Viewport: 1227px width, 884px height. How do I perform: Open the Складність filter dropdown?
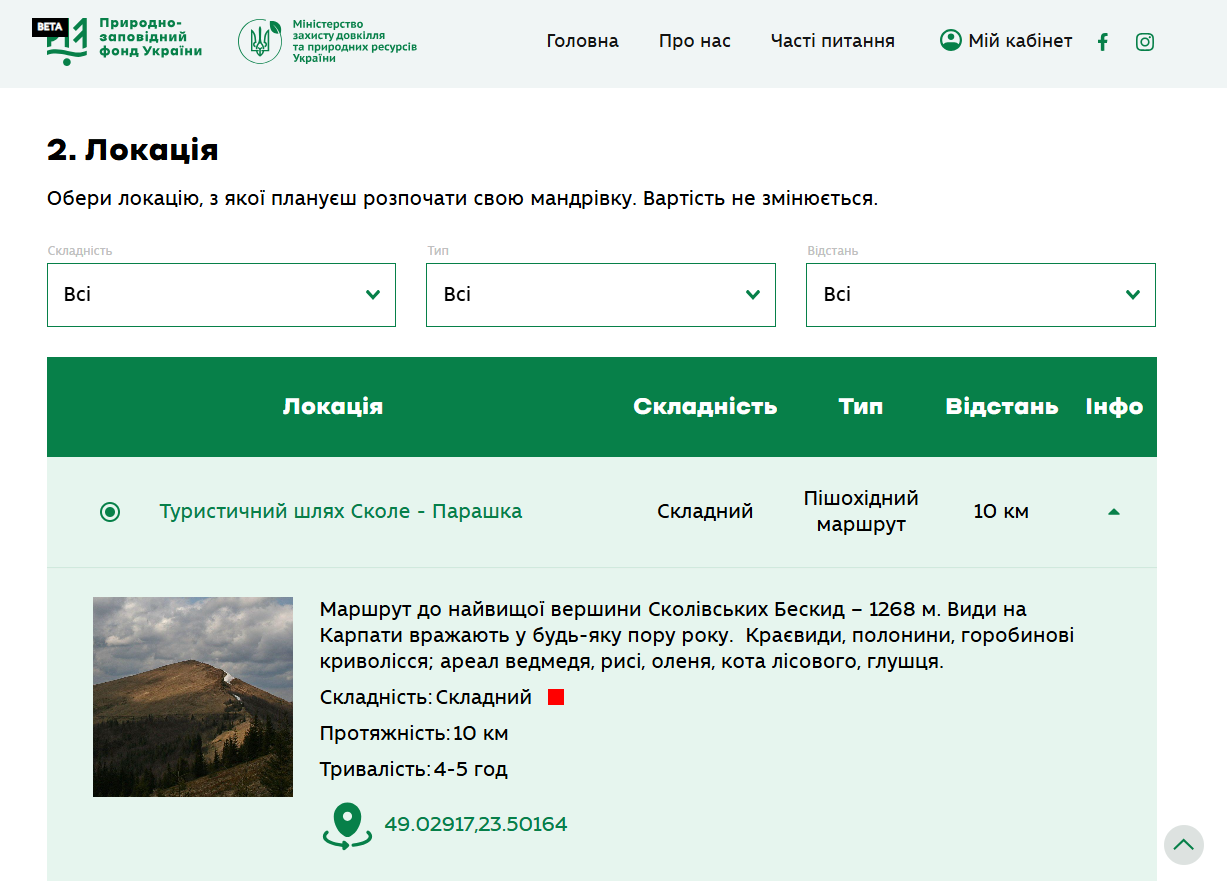tap(221, 295)
